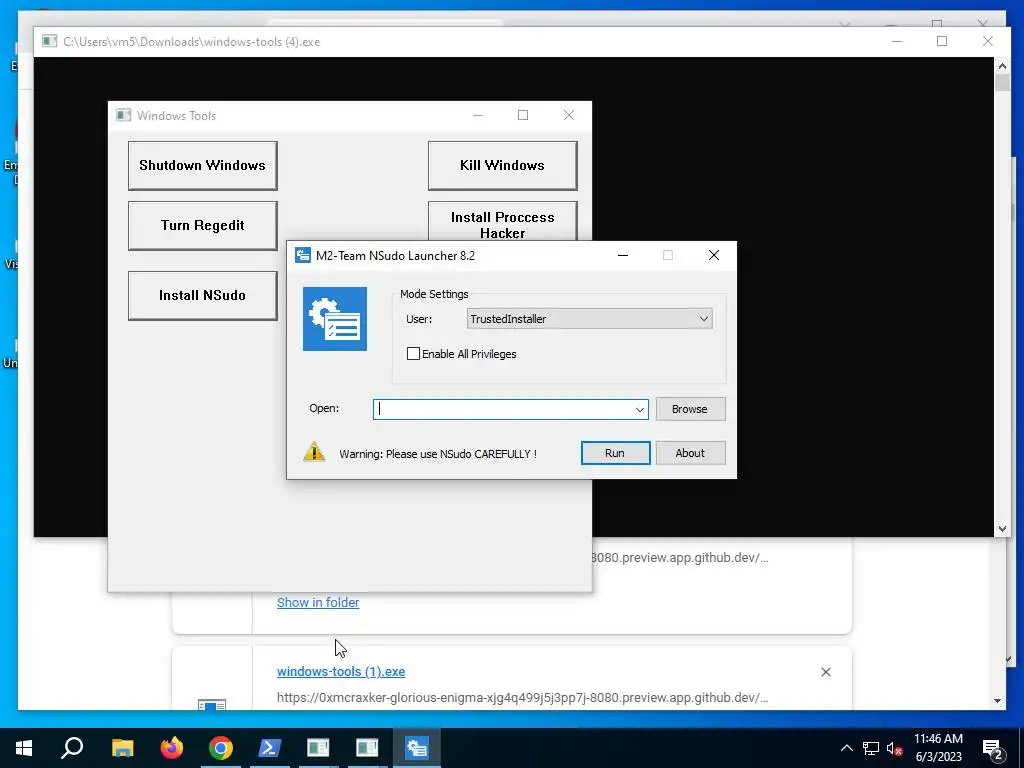Click Install Proccess Hacker button

[502, 222]
